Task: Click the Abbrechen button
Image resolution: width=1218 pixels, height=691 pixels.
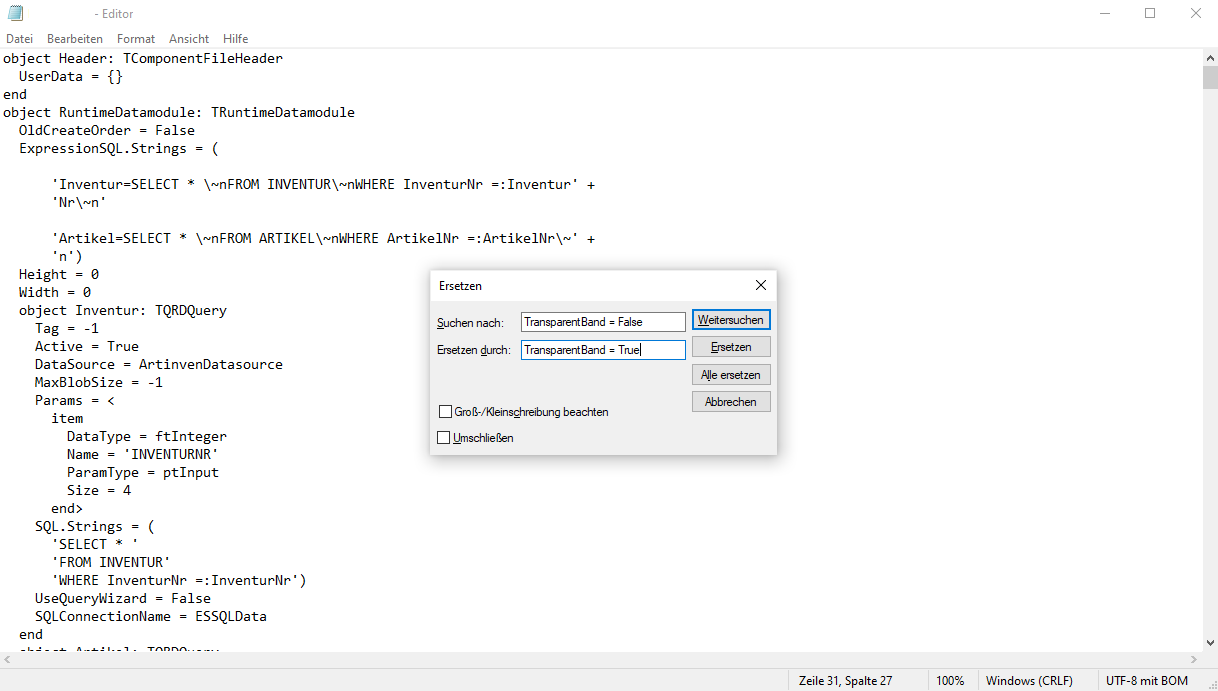Action: [731, 402]
